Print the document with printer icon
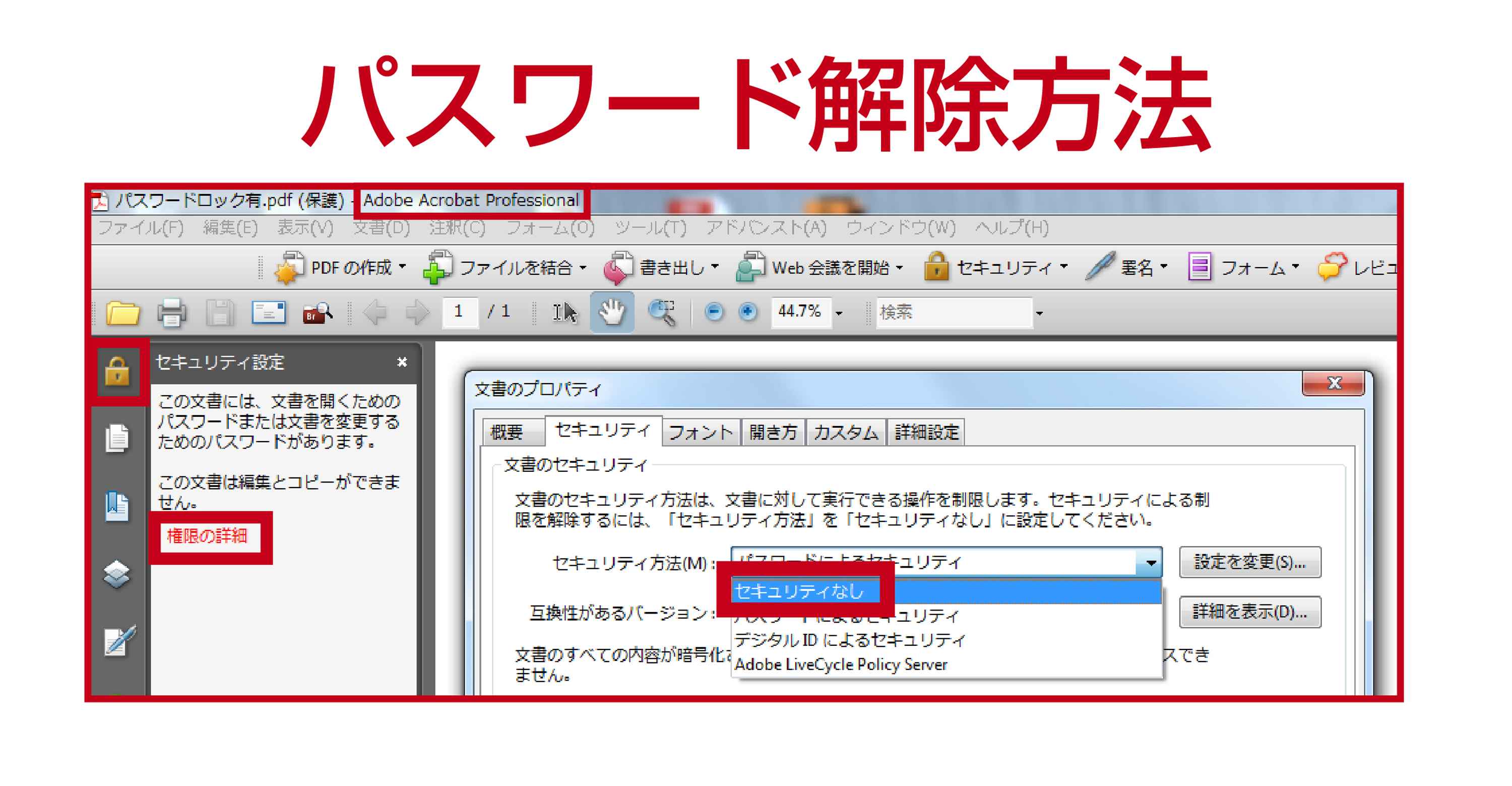 pyautogui.click(x=172, y=313)
